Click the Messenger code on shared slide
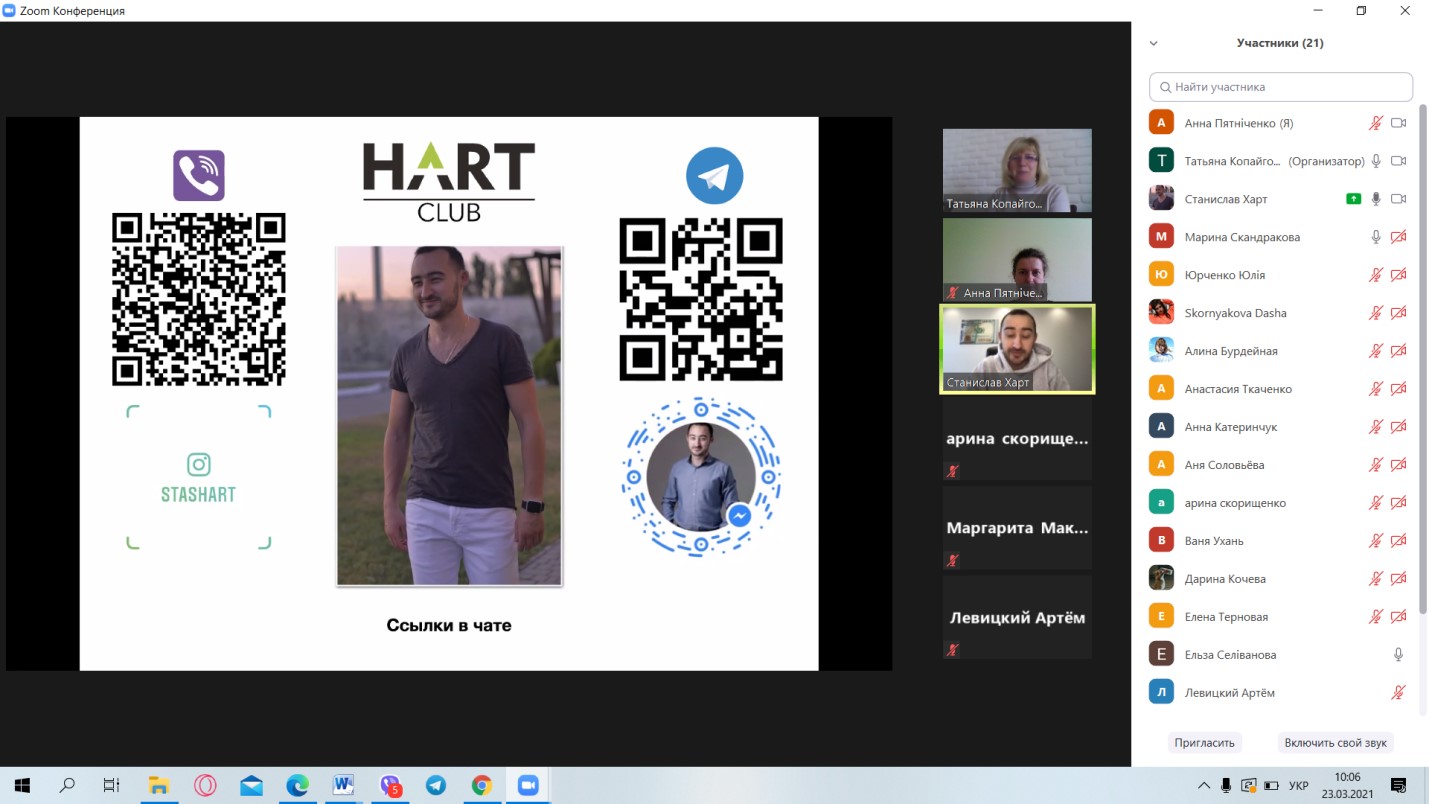 (701, 477)
